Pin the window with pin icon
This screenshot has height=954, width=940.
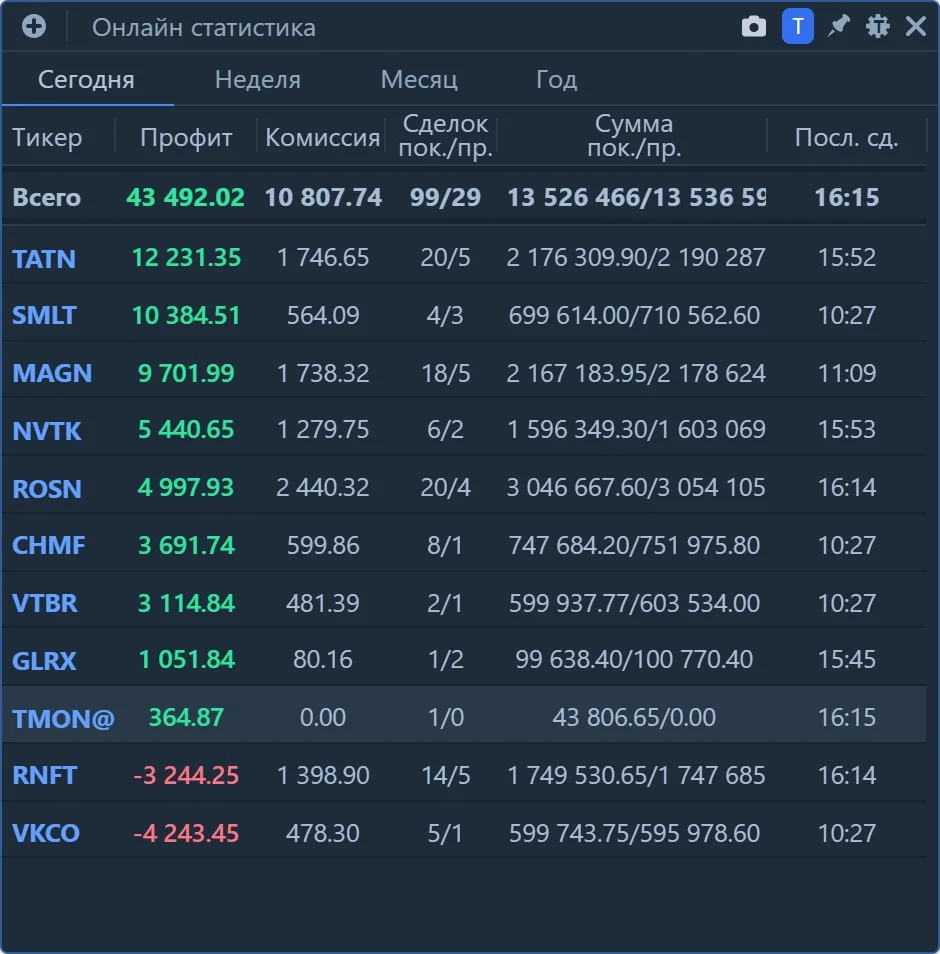click(838, 26)
